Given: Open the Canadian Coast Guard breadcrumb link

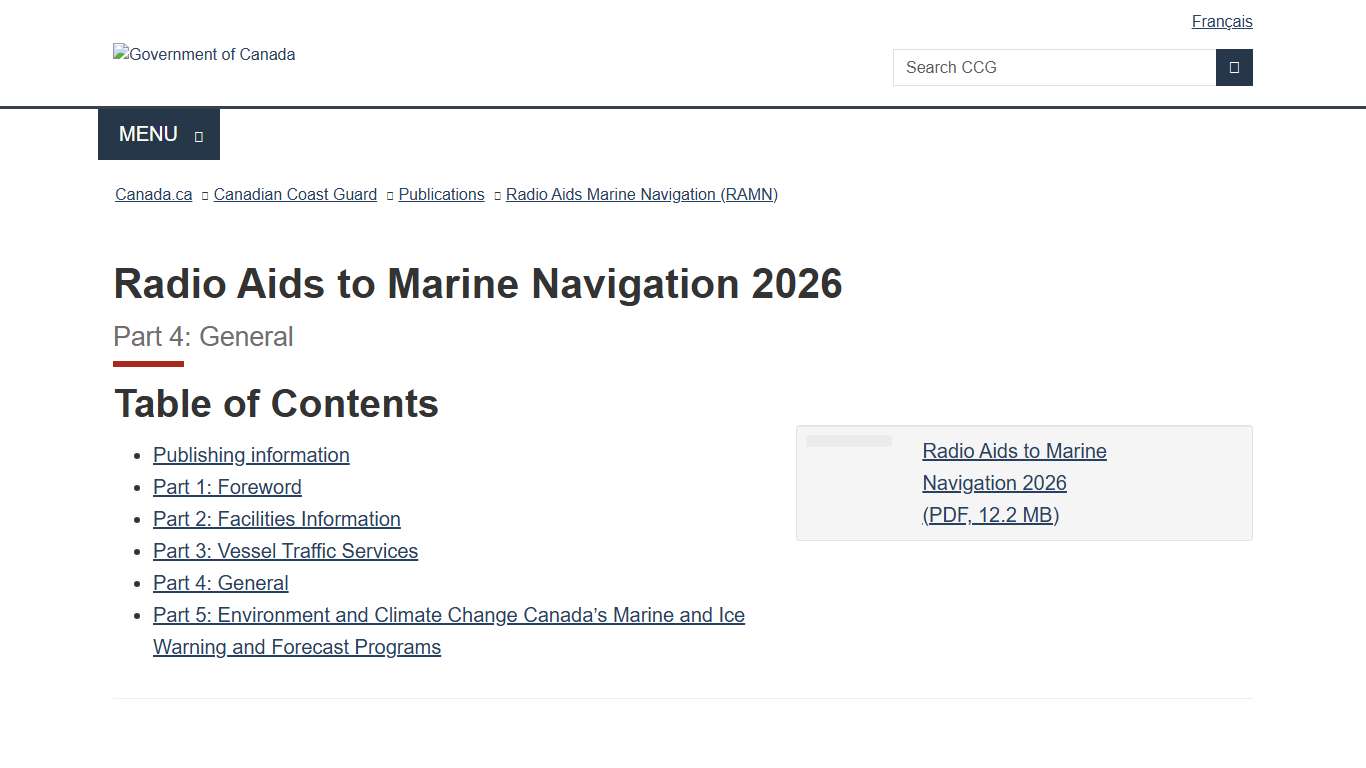Looking at the screenshot, I should pyautogui.click(x=295, y=194).
